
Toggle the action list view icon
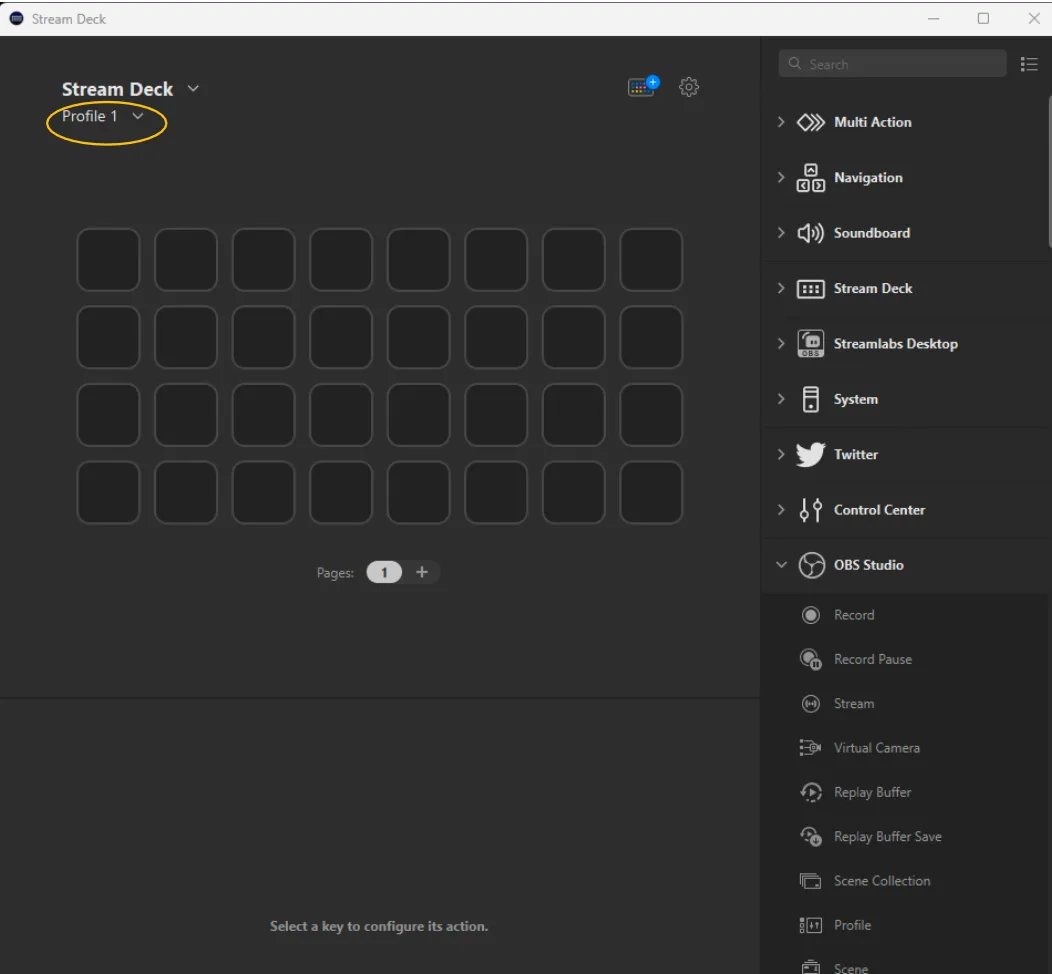1029,64
